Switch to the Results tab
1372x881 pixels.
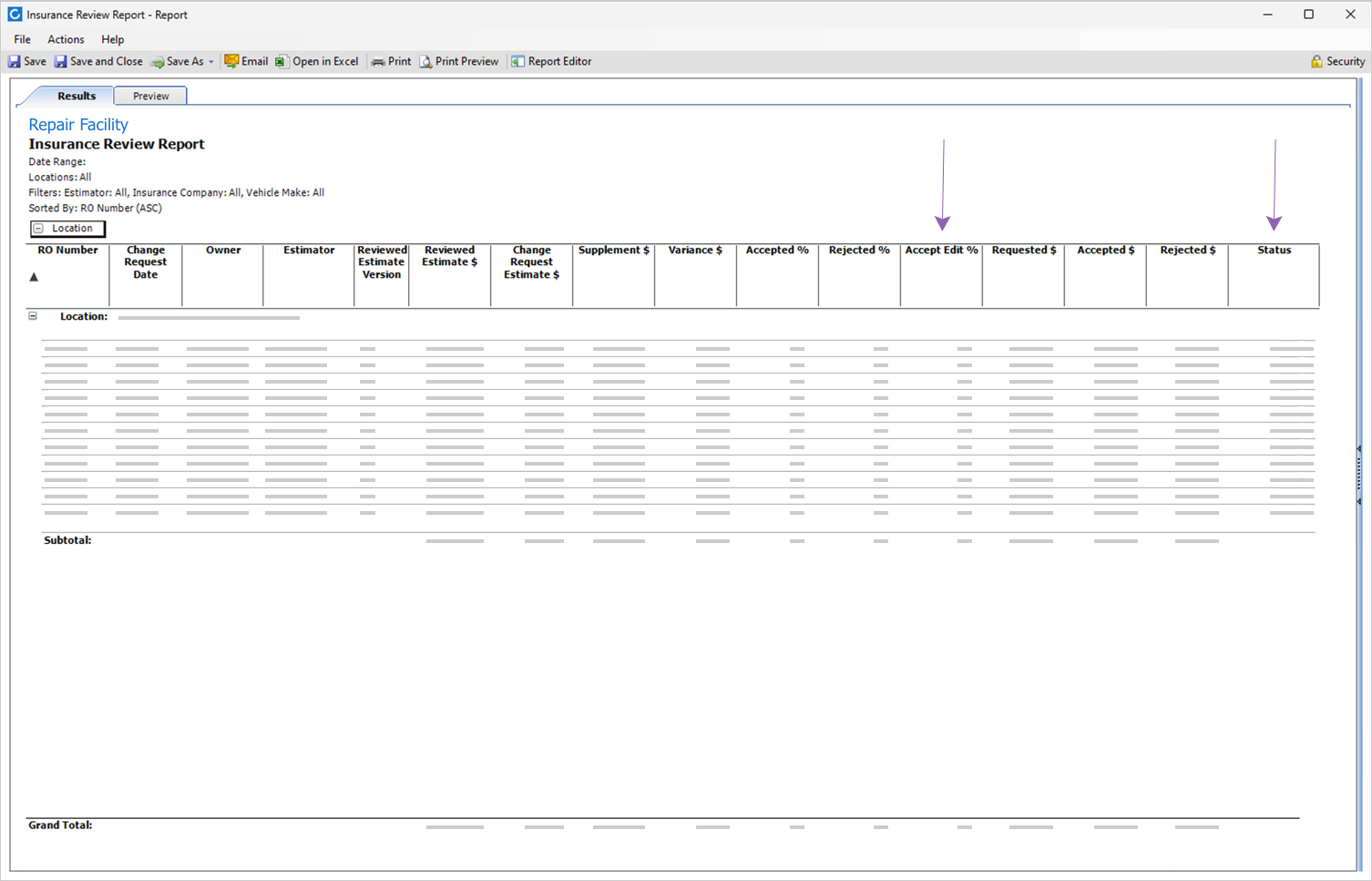coord(77,96)
